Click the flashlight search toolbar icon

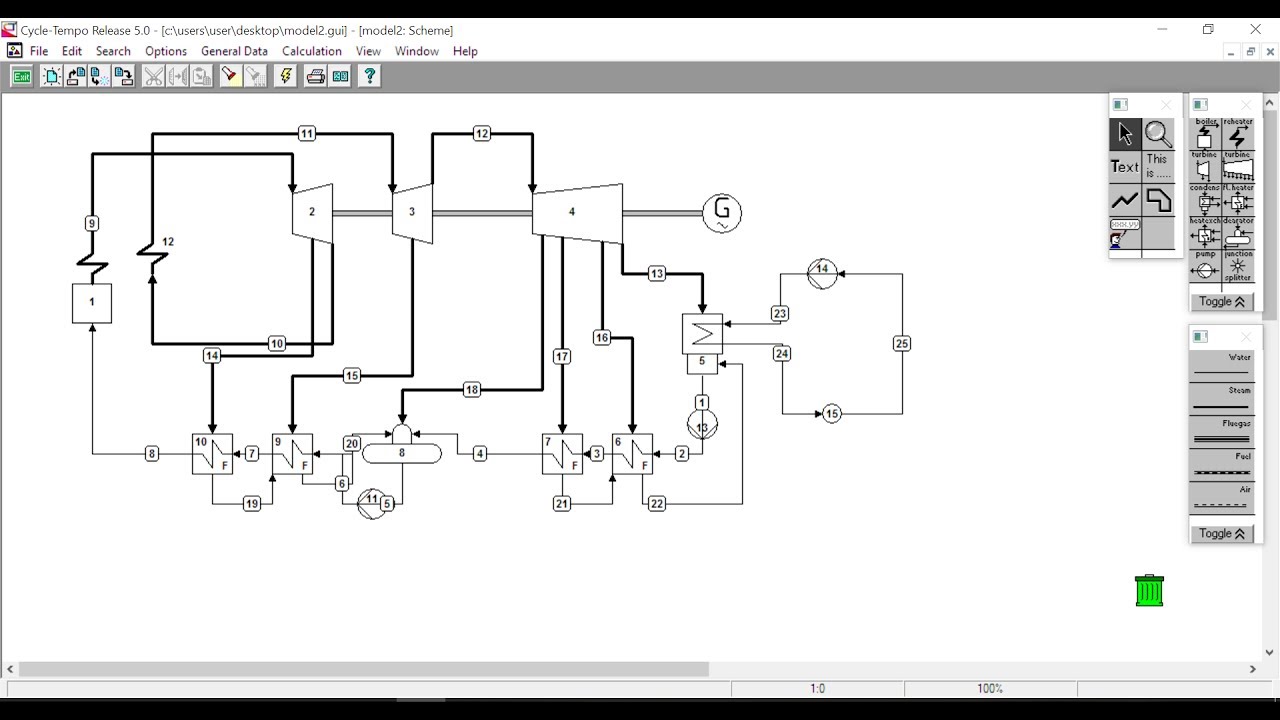(230, 76)
